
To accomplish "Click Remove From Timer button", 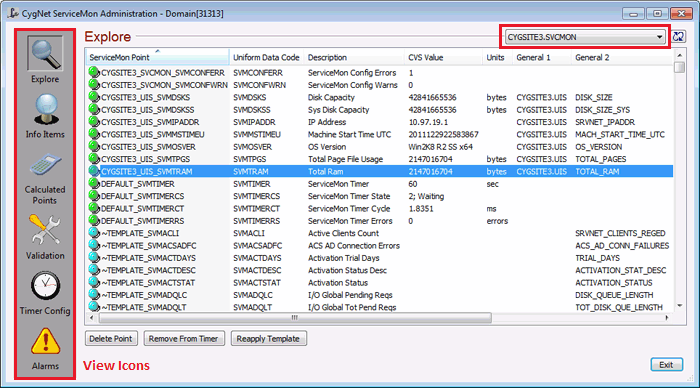I will point(183,338).
